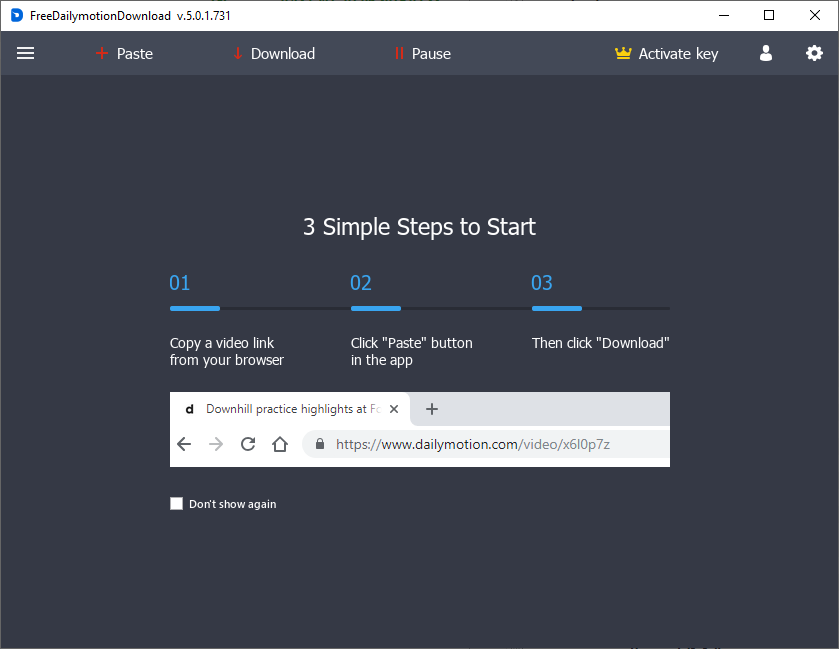Viewport: 839px width, 649px height.
Task: Click the FreeDailymotionDownload app logo icon
Action: pyautogui.click(x=17, y=16)
